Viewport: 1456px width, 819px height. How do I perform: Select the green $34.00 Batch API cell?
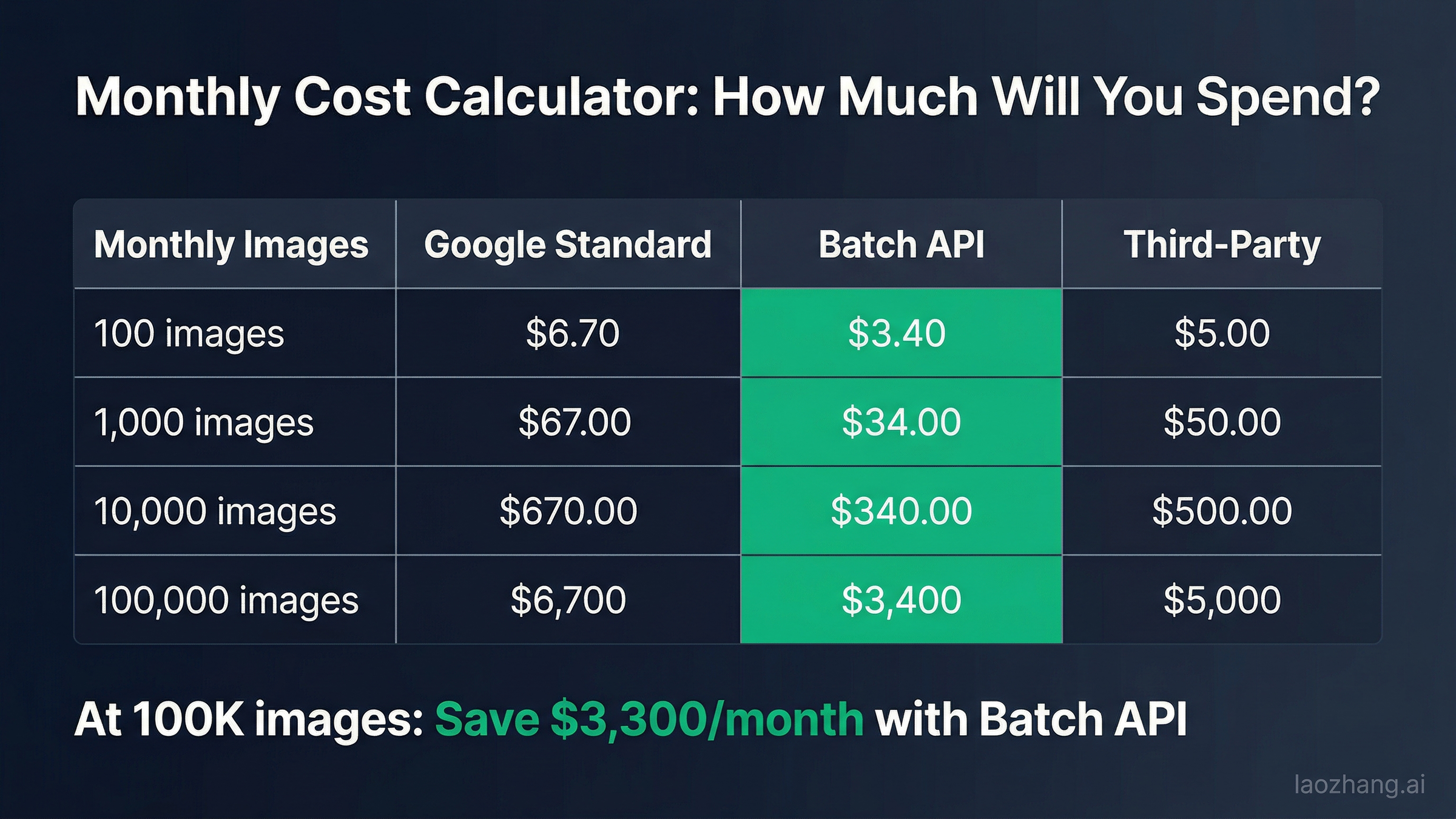901,422
